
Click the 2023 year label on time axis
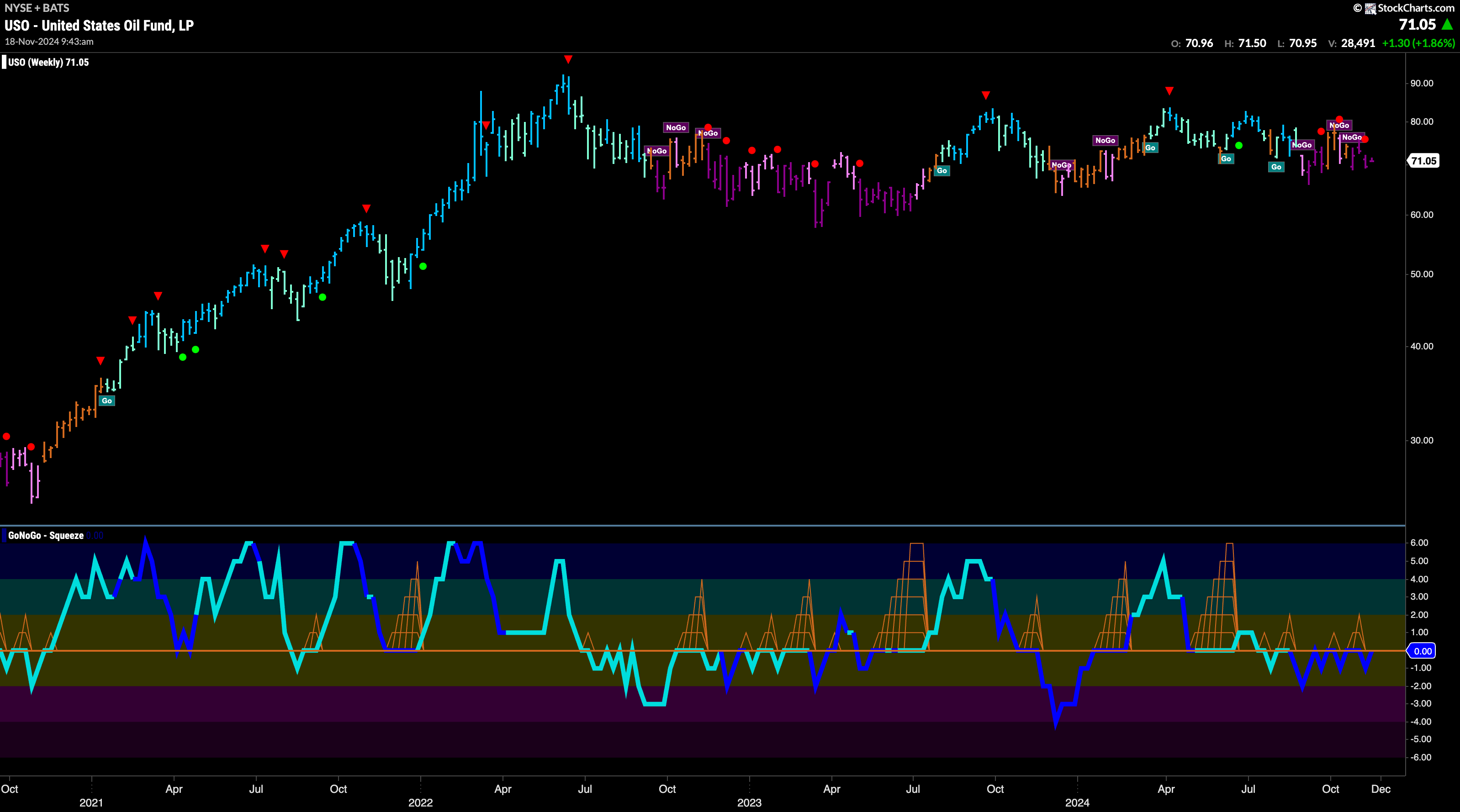[749, 803]
